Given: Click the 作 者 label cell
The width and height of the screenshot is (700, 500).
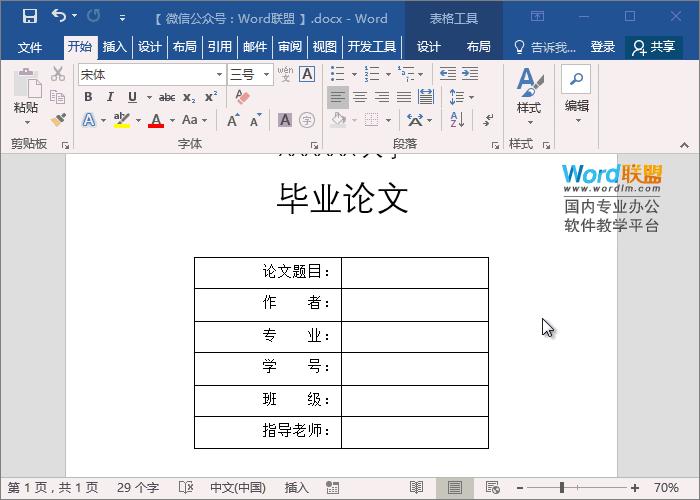Looking at the screenshot, I should [268, 304].
